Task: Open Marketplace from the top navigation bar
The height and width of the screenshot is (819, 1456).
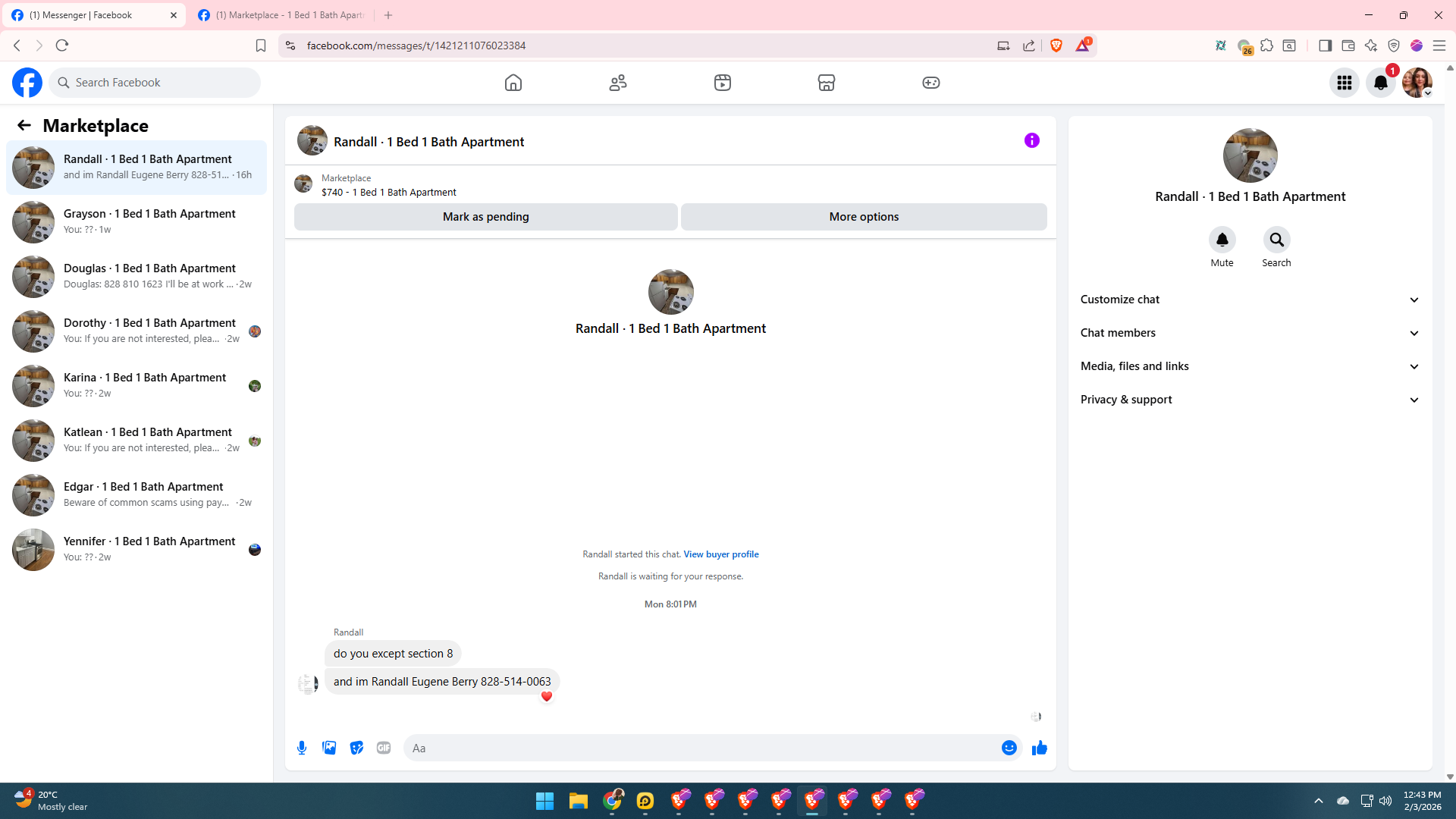Action: (x=827, y=83)
